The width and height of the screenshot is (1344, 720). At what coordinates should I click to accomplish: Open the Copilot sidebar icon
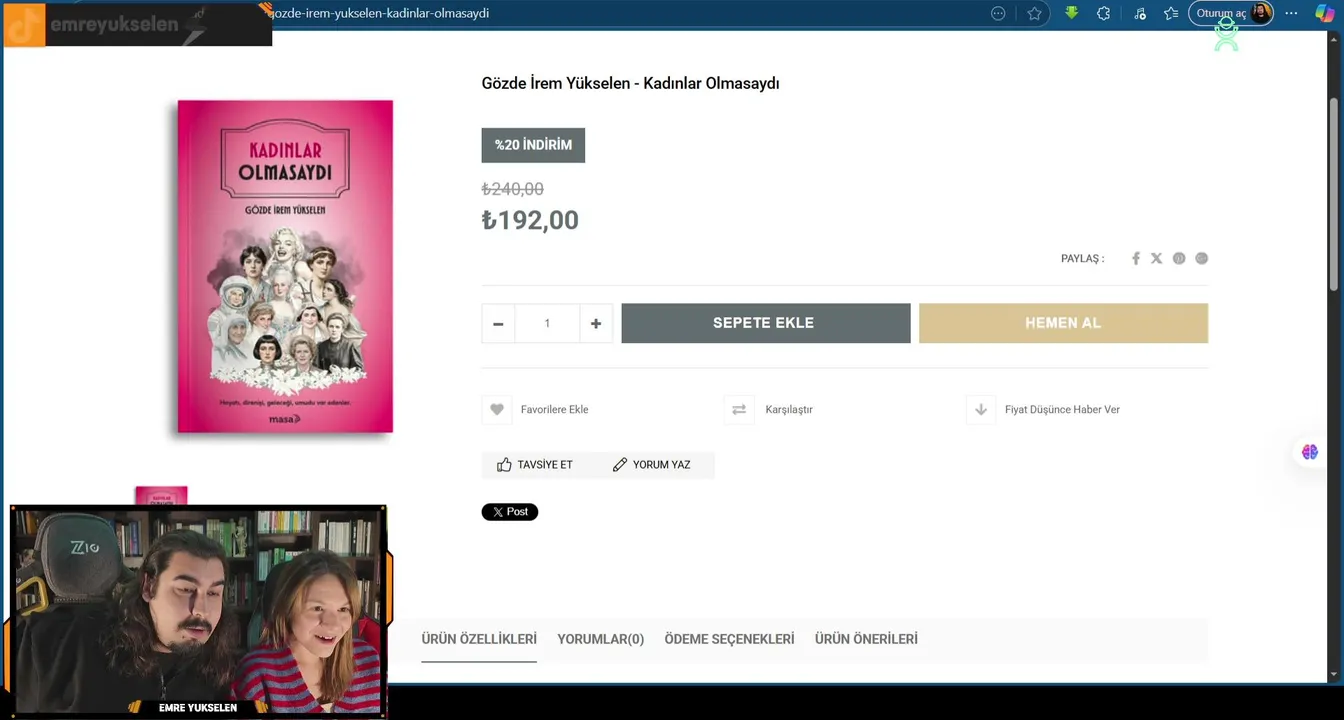point(1324,13)
